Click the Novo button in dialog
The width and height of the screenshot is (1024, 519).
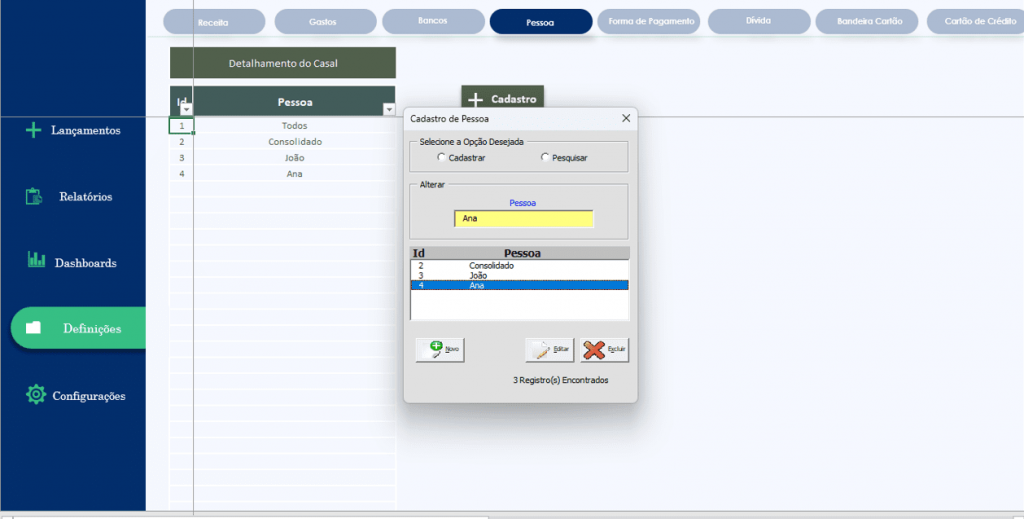440,350
